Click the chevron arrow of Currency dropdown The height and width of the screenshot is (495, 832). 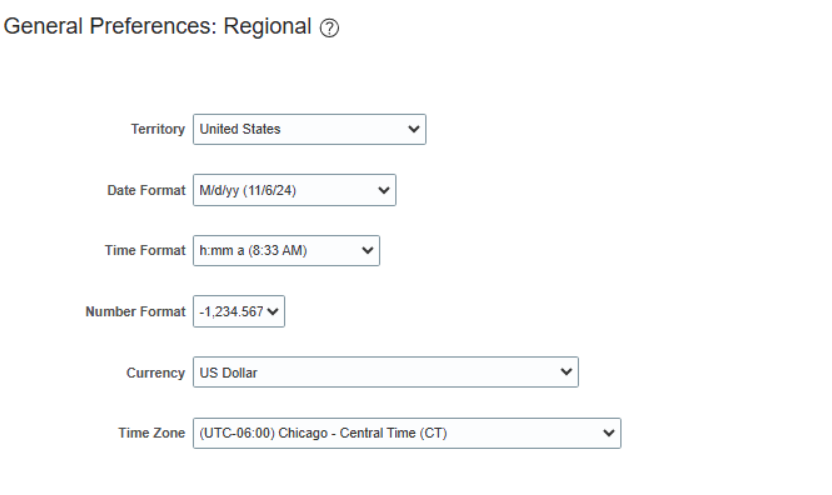tap(566, 372)
